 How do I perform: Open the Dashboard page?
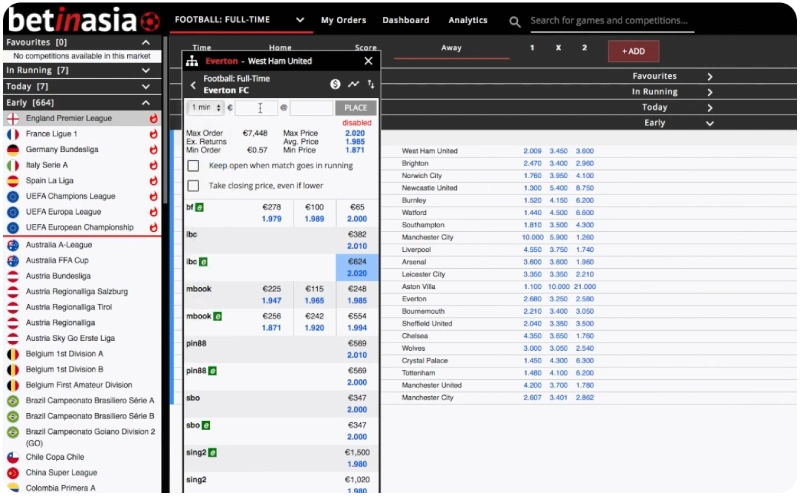pyautogui.click(x=406, y=20)
